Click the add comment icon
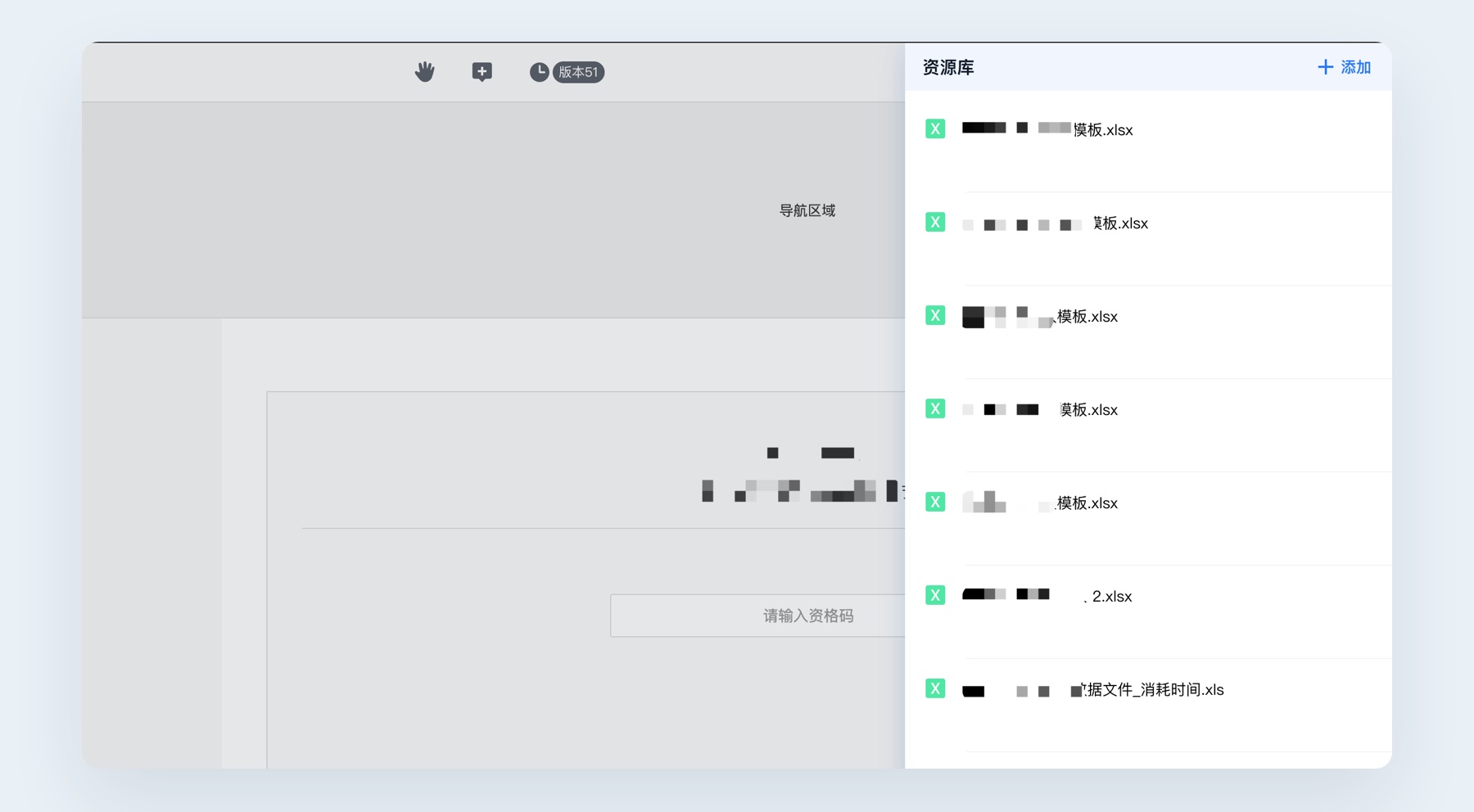This screenshot has height=812, width=1474. click(482, 72)
